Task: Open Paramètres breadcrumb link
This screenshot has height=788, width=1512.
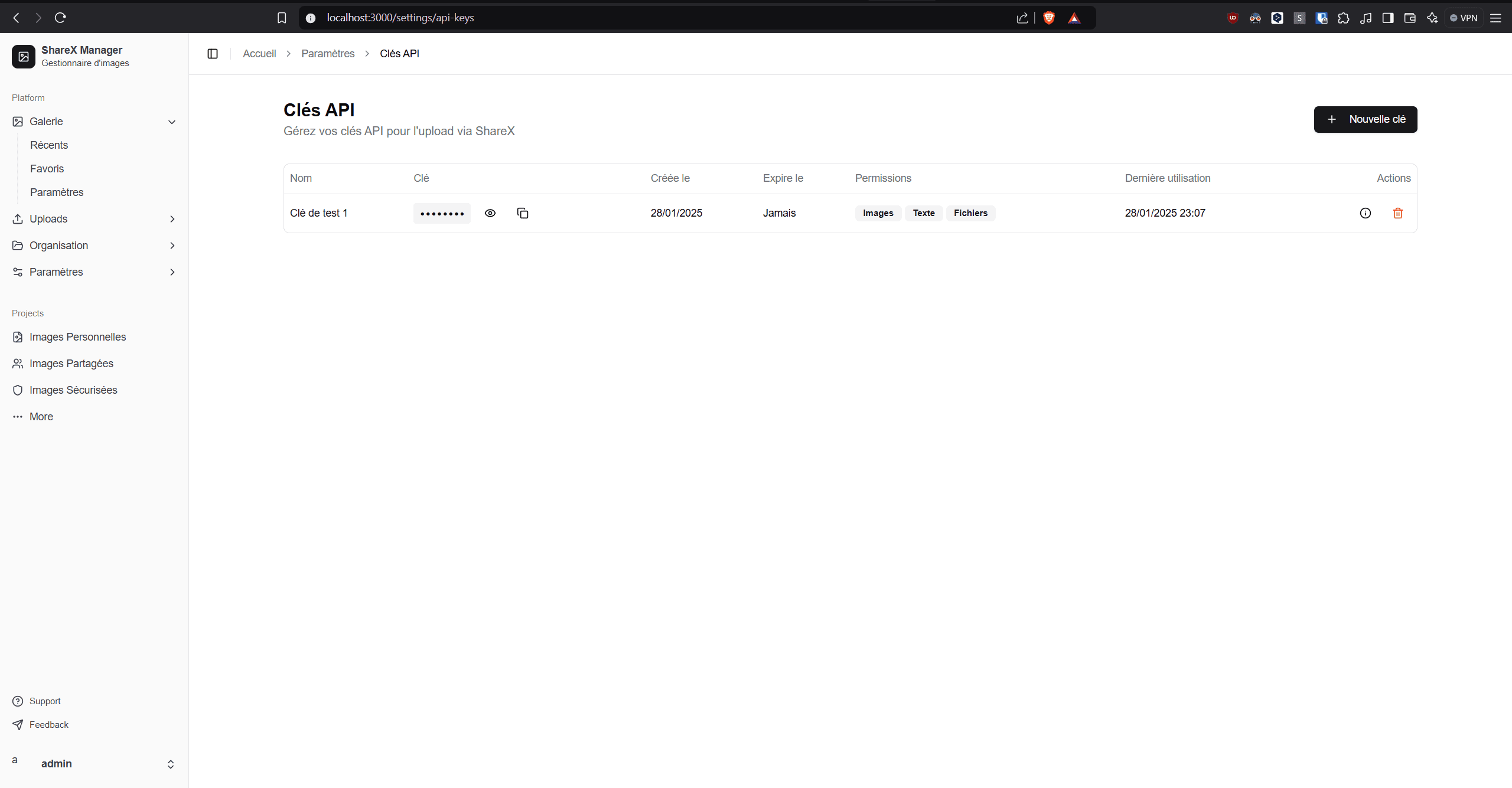Action: click(328, 54)
